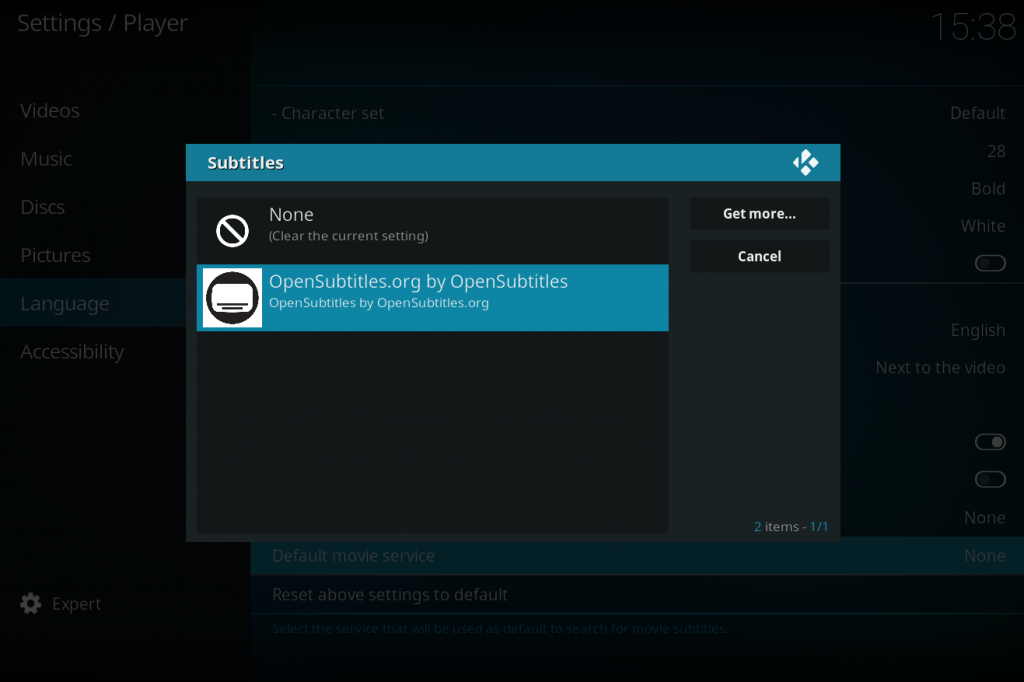1024x682 pixels.
Task: Click the 2 items - 1/1 counter
Action: (791, 527)
